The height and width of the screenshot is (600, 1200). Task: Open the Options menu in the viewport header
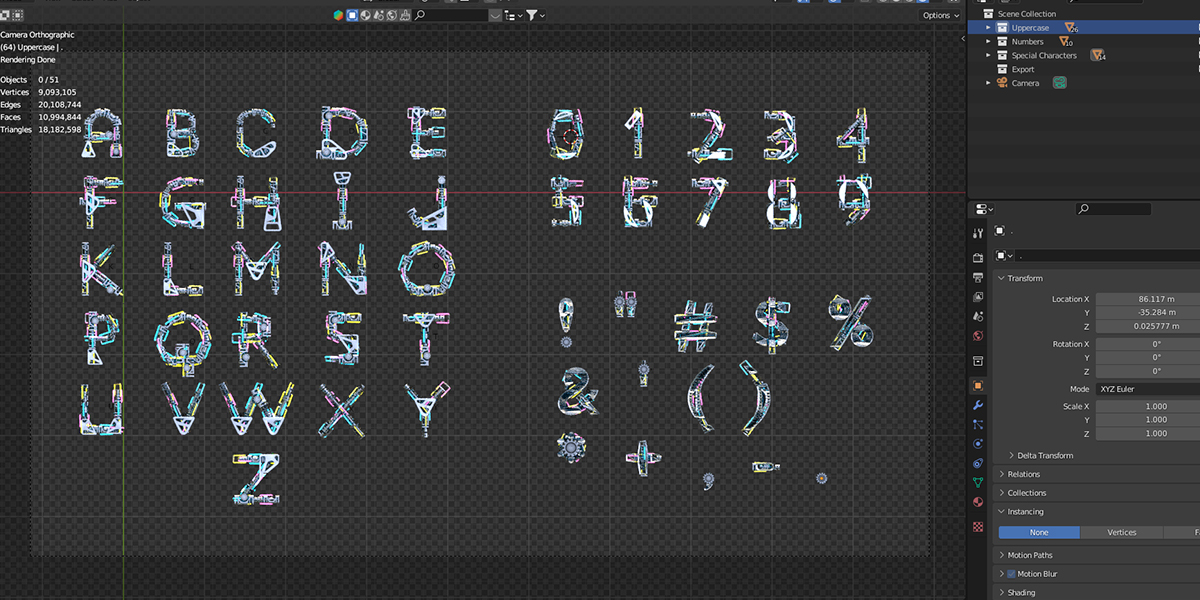point(939,15)
